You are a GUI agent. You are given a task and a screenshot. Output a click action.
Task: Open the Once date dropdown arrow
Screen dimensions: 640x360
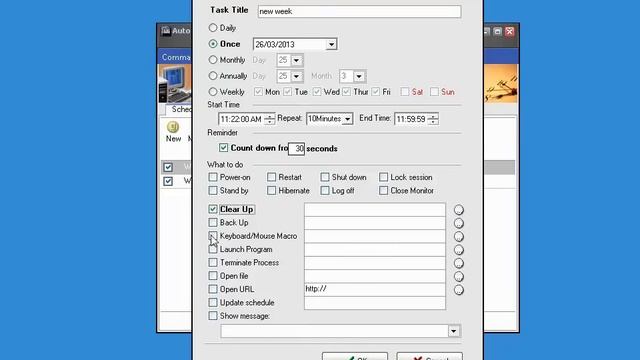pos(331,44)
